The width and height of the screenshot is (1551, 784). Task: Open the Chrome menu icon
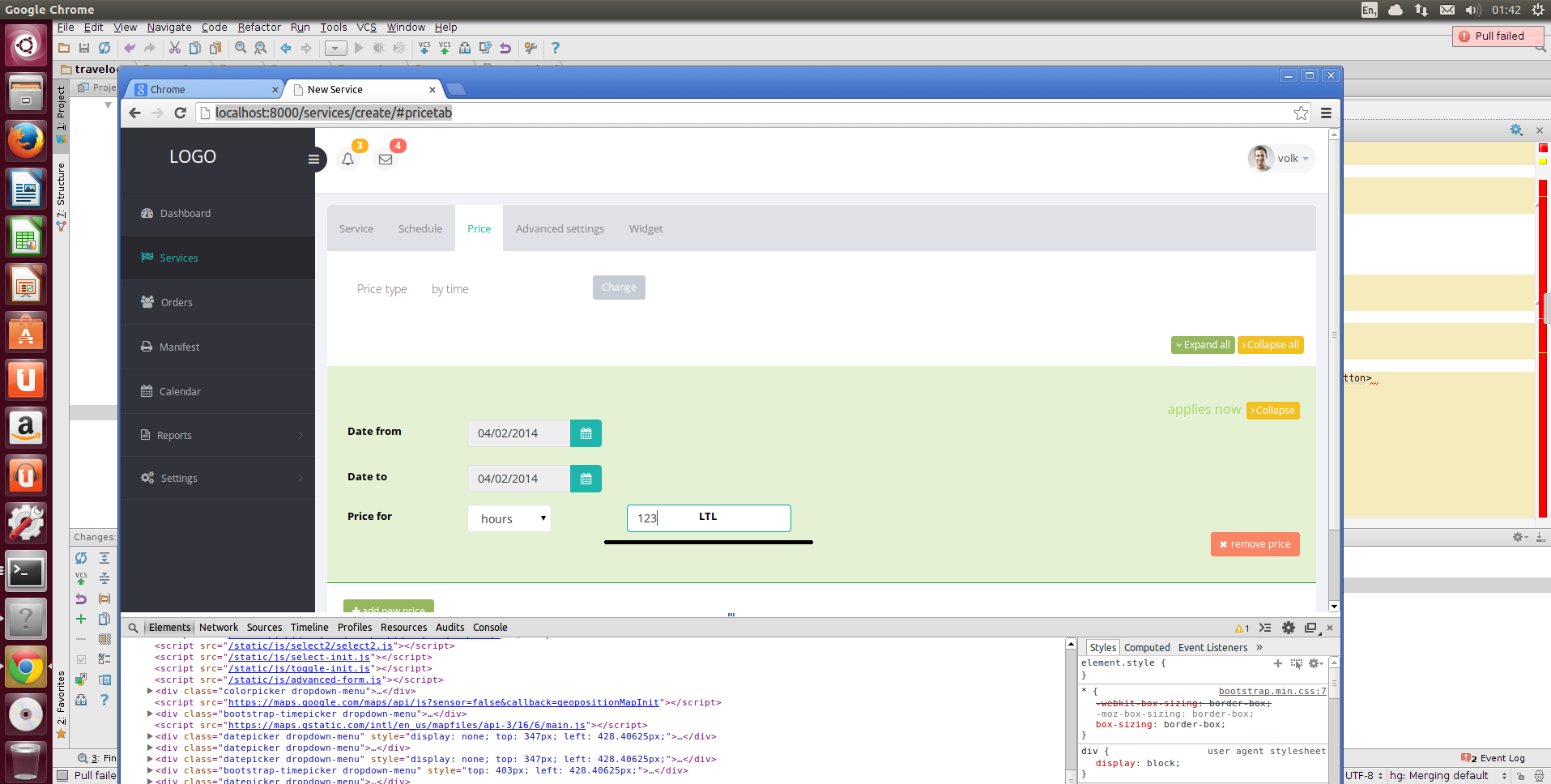(1326, 113)
